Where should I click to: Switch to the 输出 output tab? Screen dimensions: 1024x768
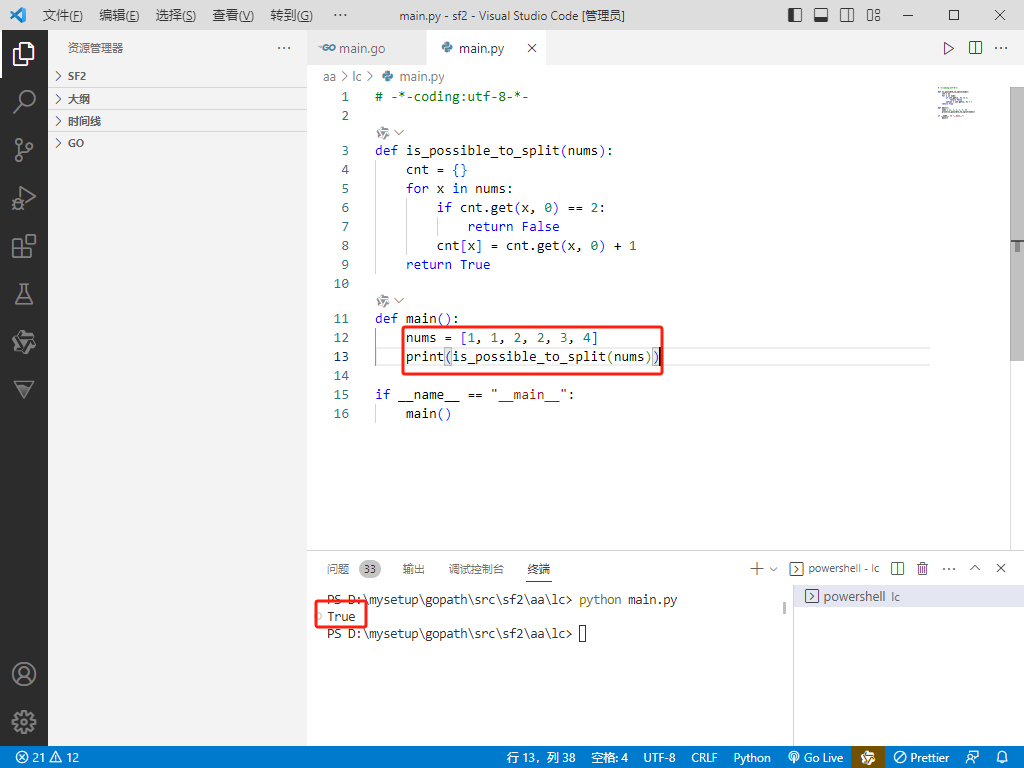coord(413,569)
